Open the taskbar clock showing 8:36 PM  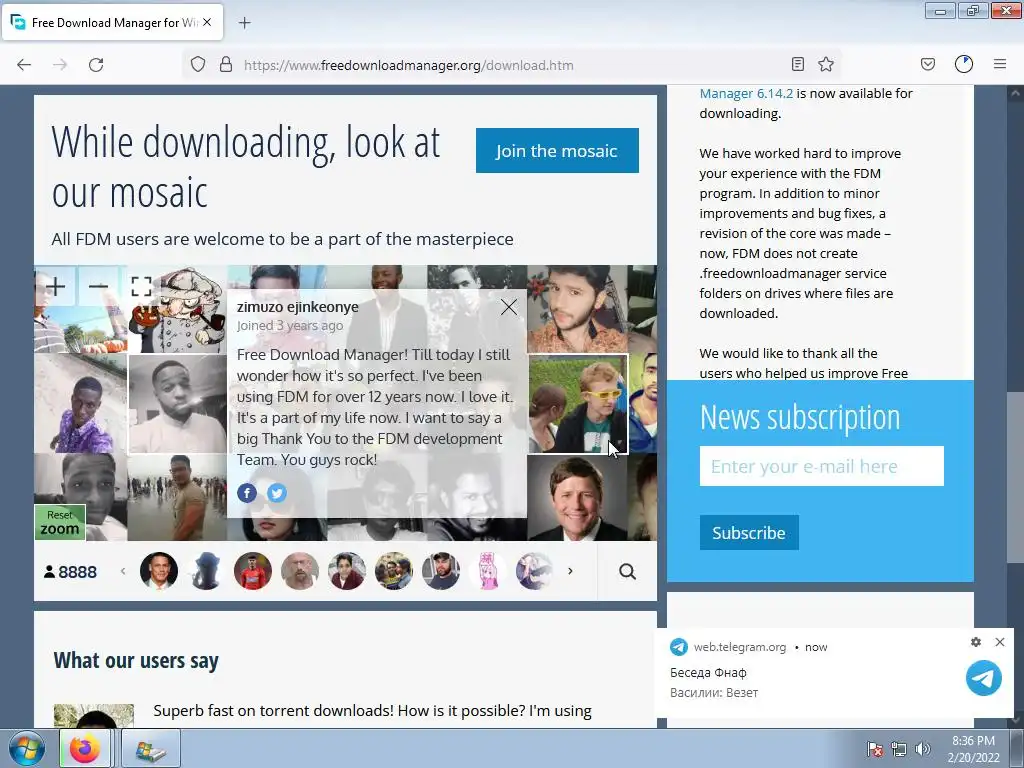[973, 749]
